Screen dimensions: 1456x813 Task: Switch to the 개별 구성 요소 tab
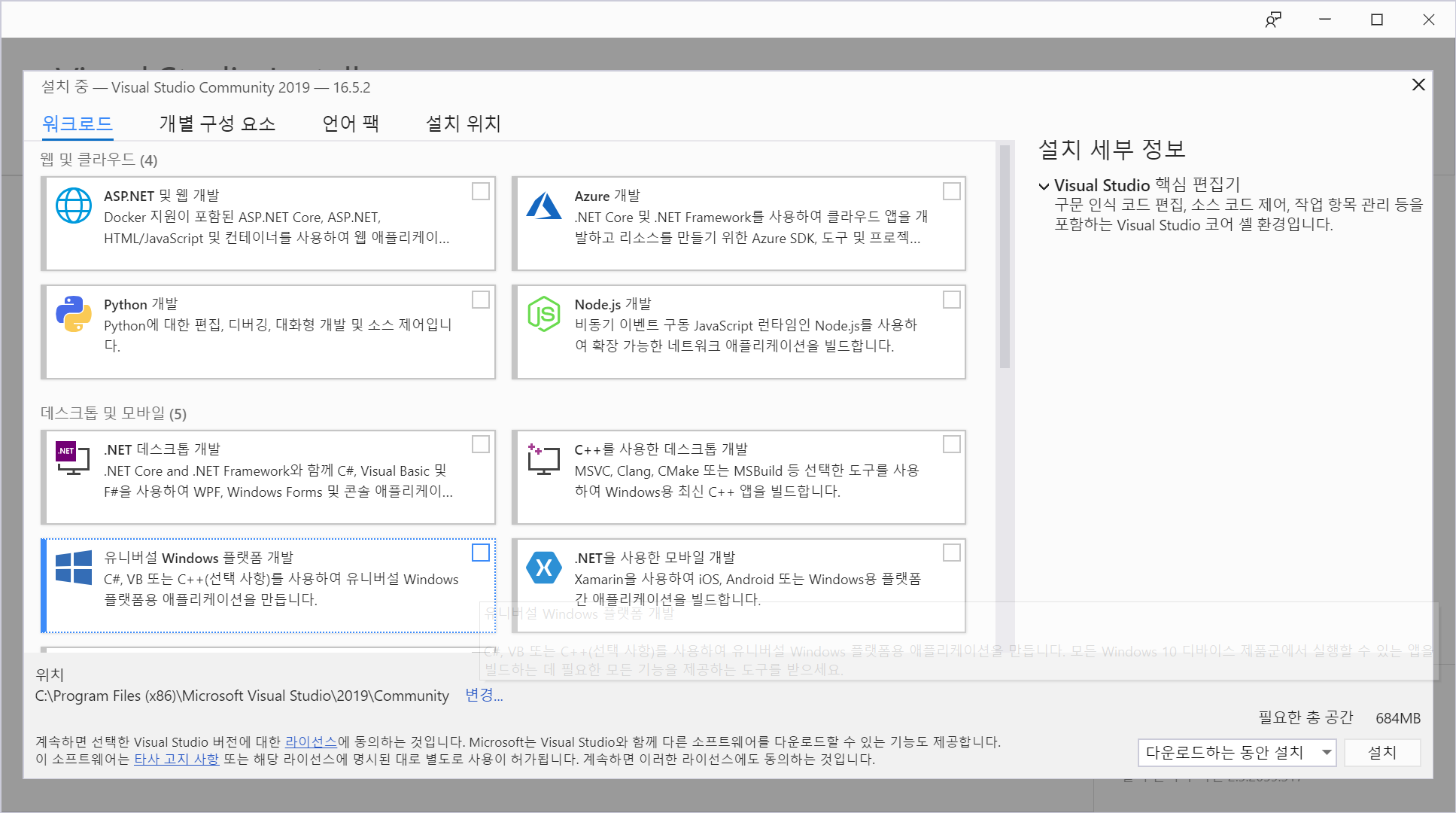pyautogui.click(x=217, y=123)
